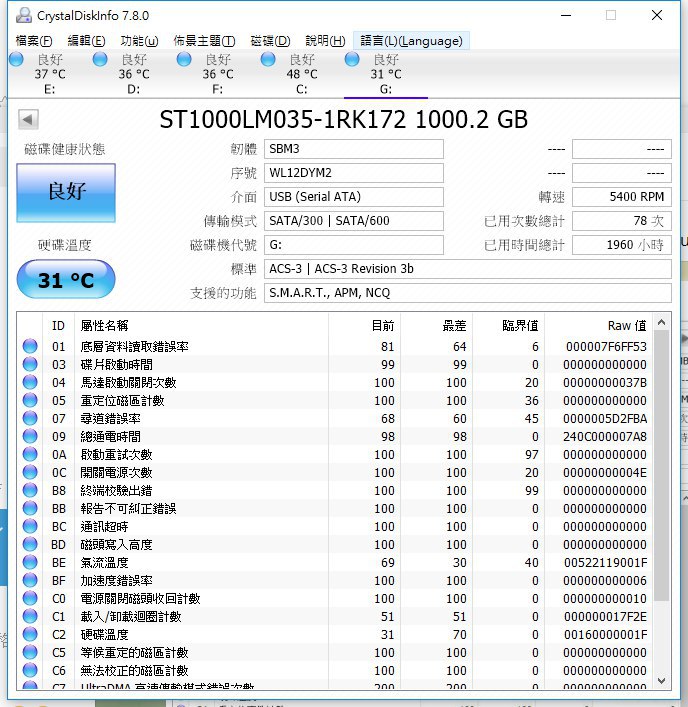This screenshot has width=688, height=707.
Task: Click the previous disk arrow button
Action: (x=28, y=120)
